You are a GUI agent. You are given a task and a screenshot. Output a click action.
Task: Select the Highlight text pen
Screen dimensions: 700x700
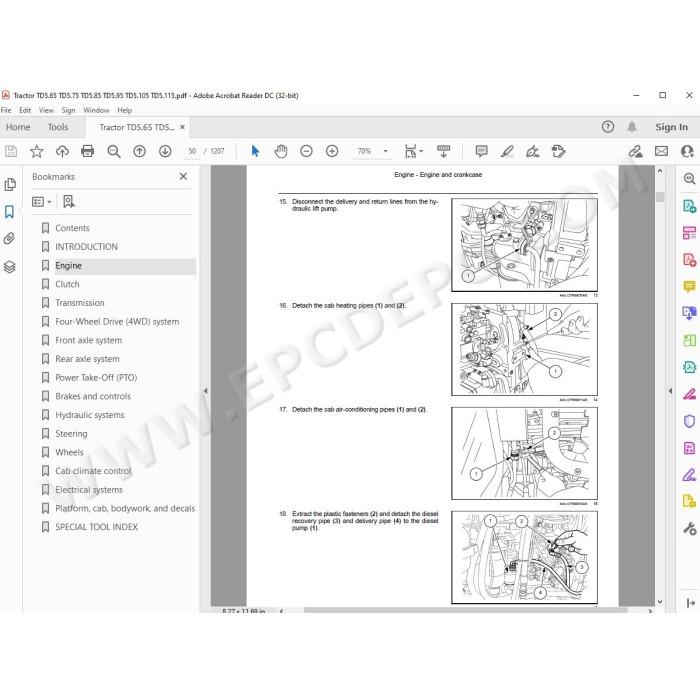coord(507,151)
